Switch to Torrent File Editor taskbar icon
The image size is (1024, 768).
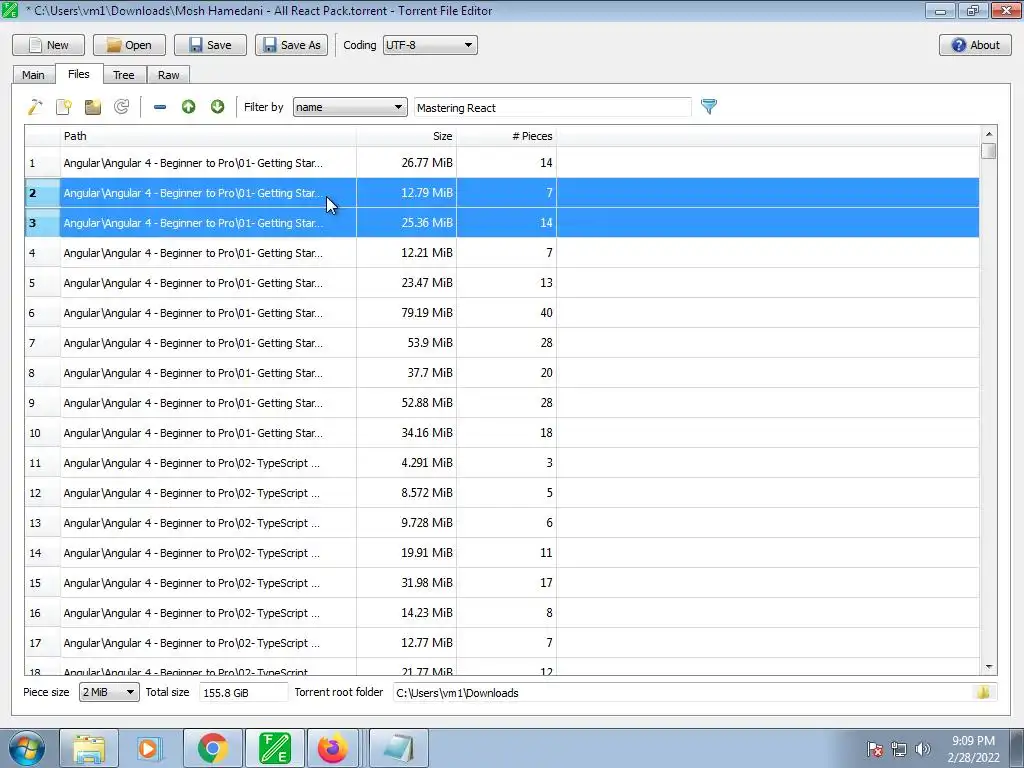274,748
